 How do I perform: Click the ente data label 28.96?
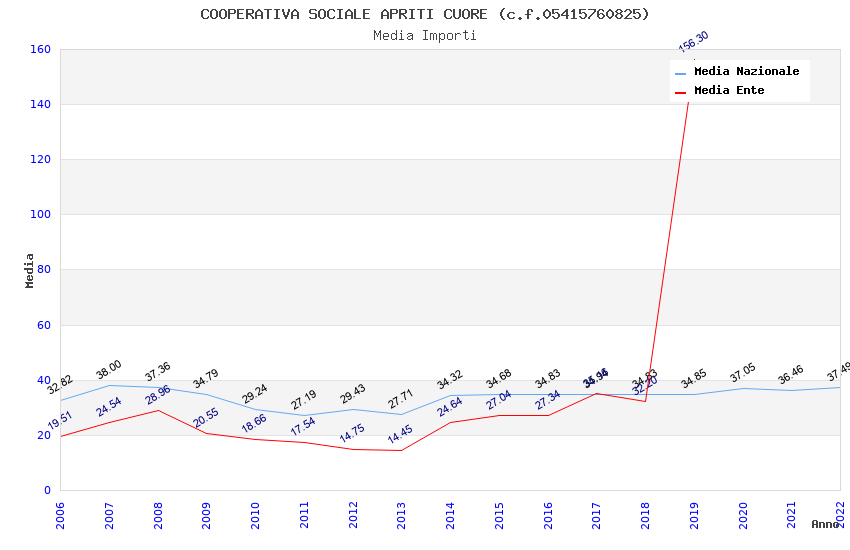coord(158,394)
